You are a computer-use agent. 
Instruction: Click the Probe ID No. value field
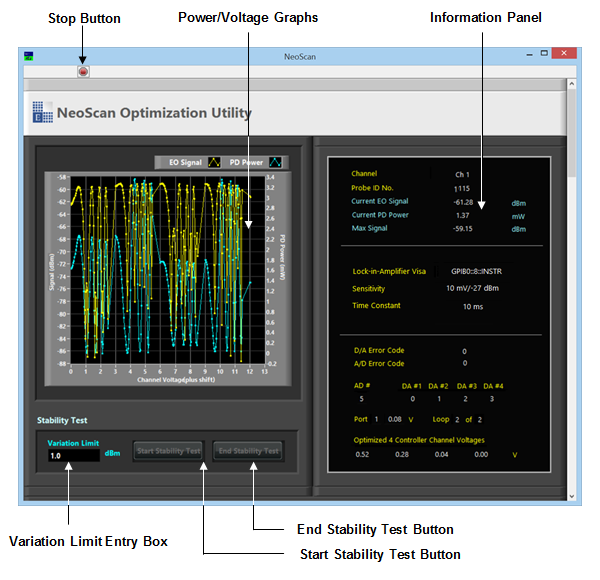tap(462, 188)
